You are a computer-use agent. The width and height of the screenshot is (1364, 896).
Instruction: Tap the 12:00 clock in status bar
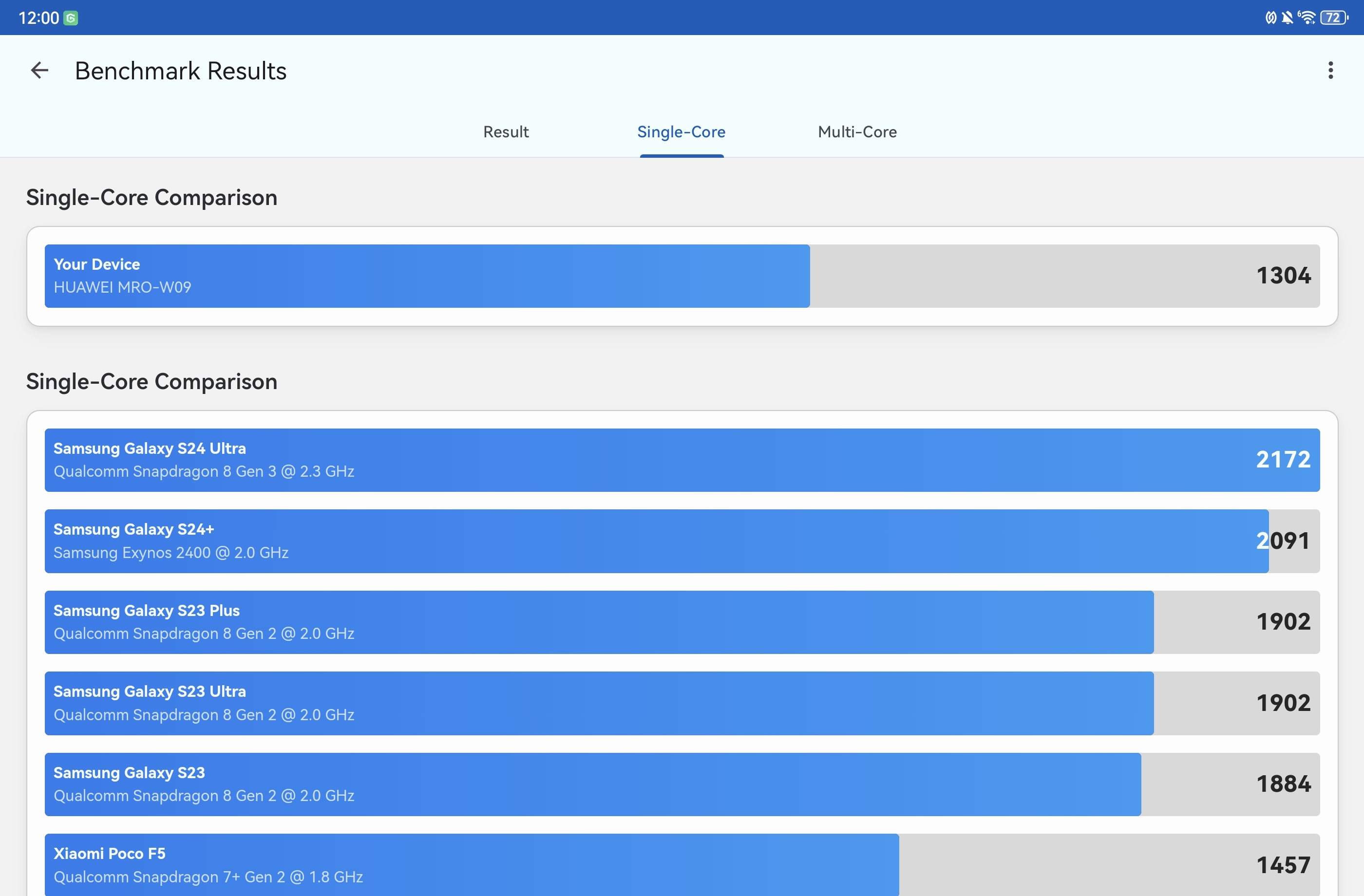[38, 18]
